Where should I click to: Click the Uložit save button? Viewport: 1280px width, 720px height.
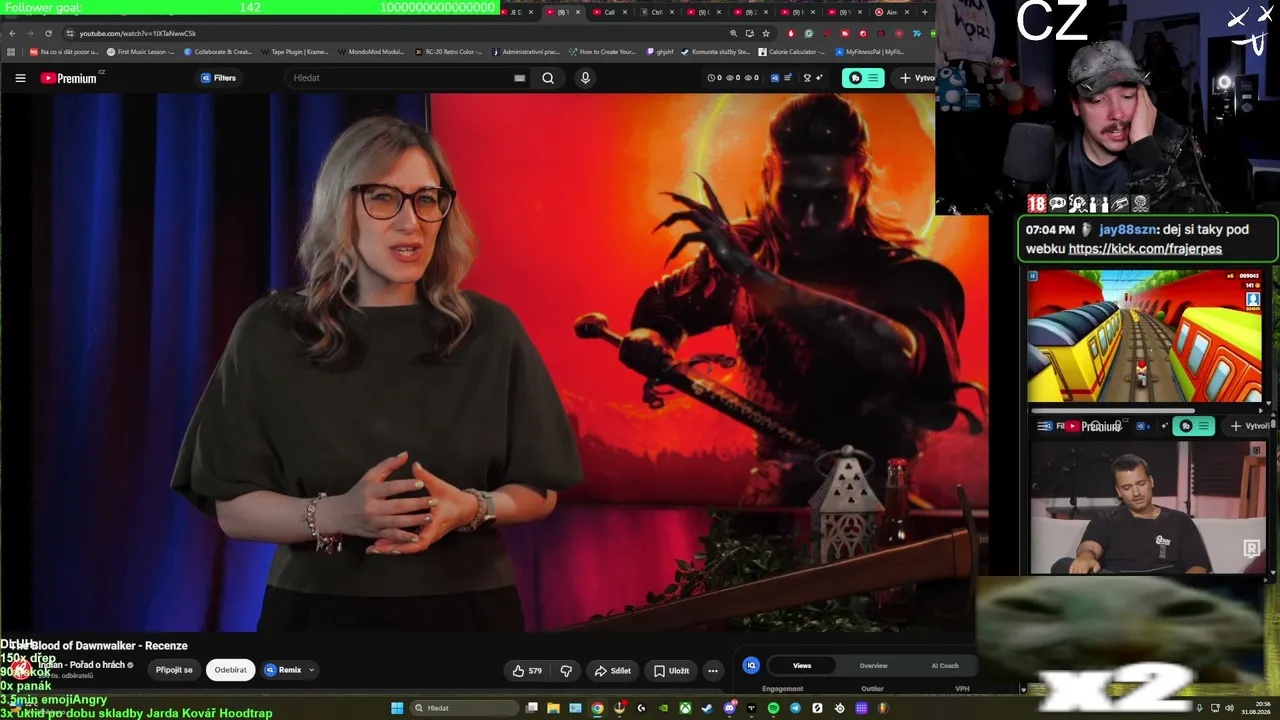(671, 671)
